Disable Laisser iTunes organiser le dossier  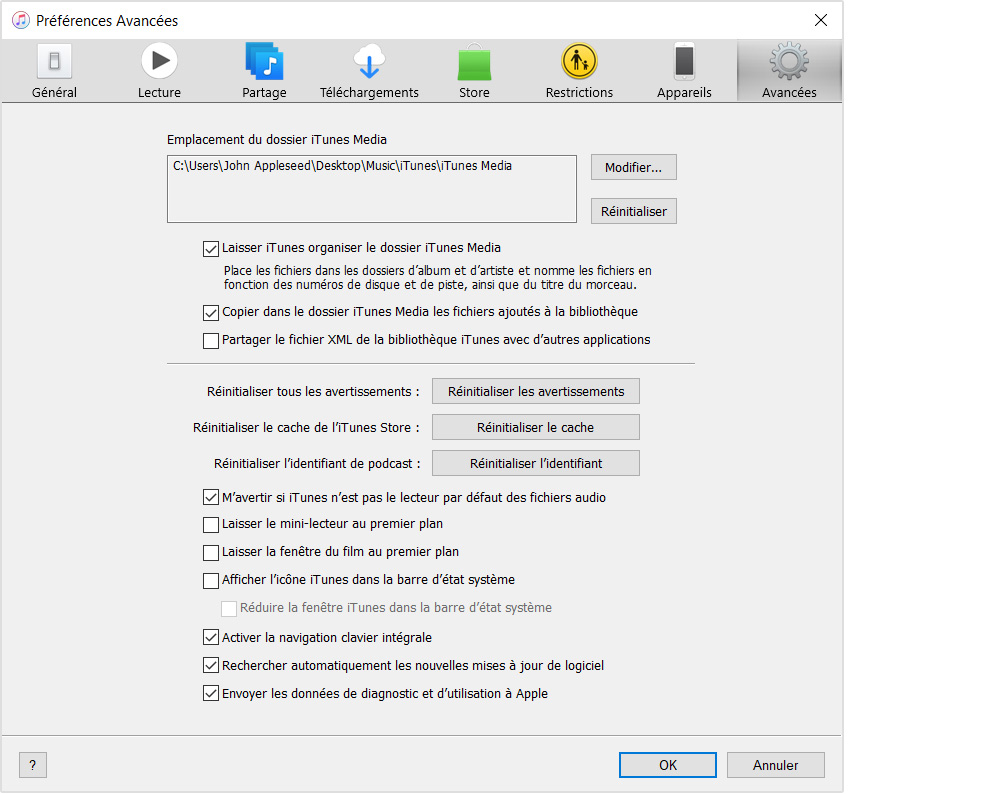[211, 248]
